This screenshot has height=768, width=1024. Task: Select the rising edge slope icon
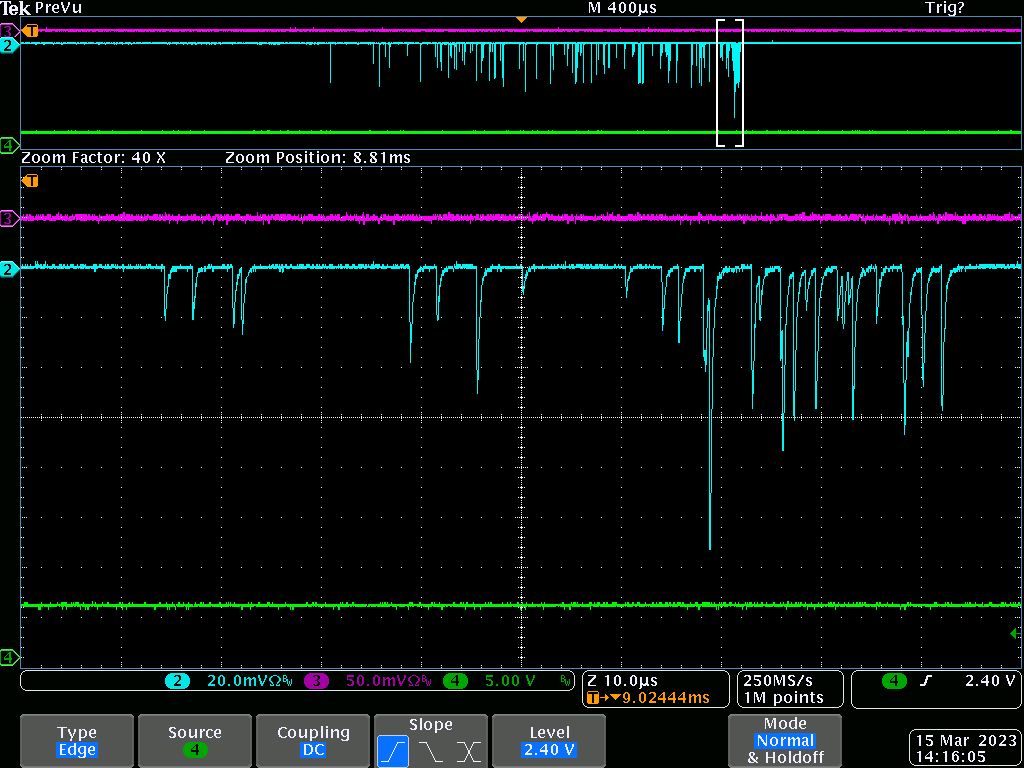pos(392,751)
